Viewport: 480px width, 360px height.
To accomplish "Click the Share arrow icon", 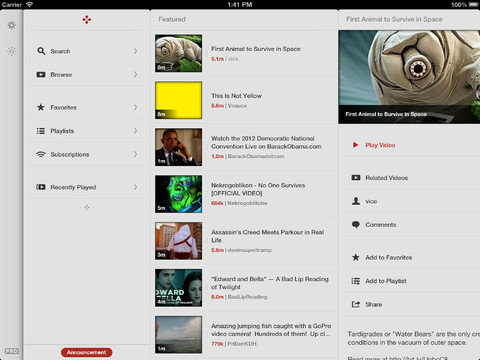I will tap(356, 304).
